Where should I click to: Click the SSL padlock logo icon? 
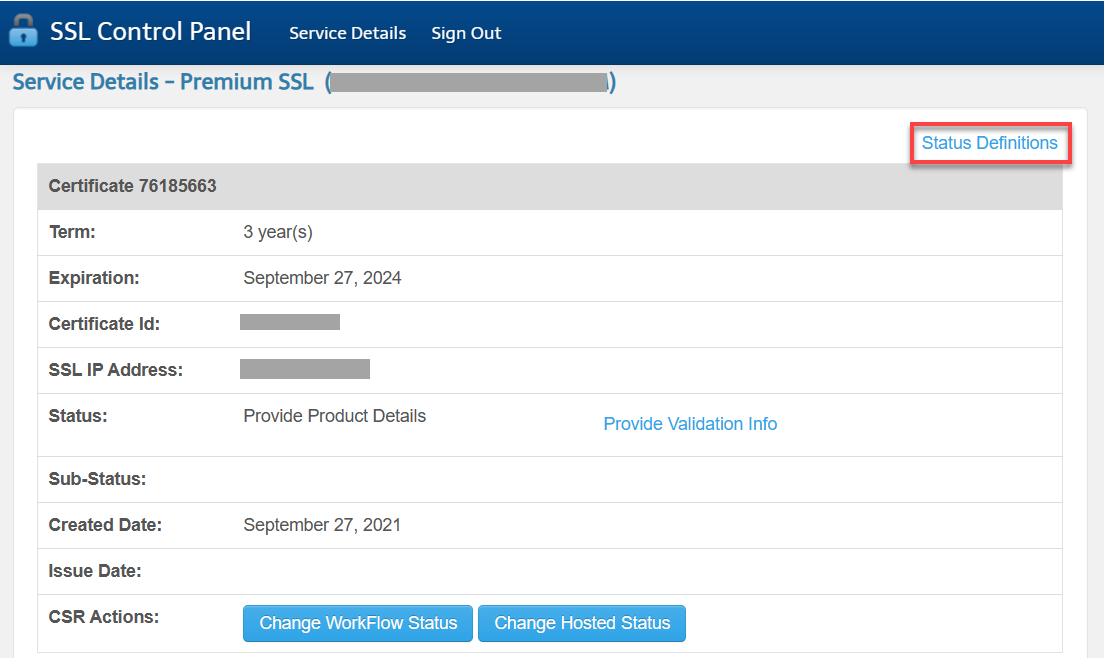tap(23, 30)
